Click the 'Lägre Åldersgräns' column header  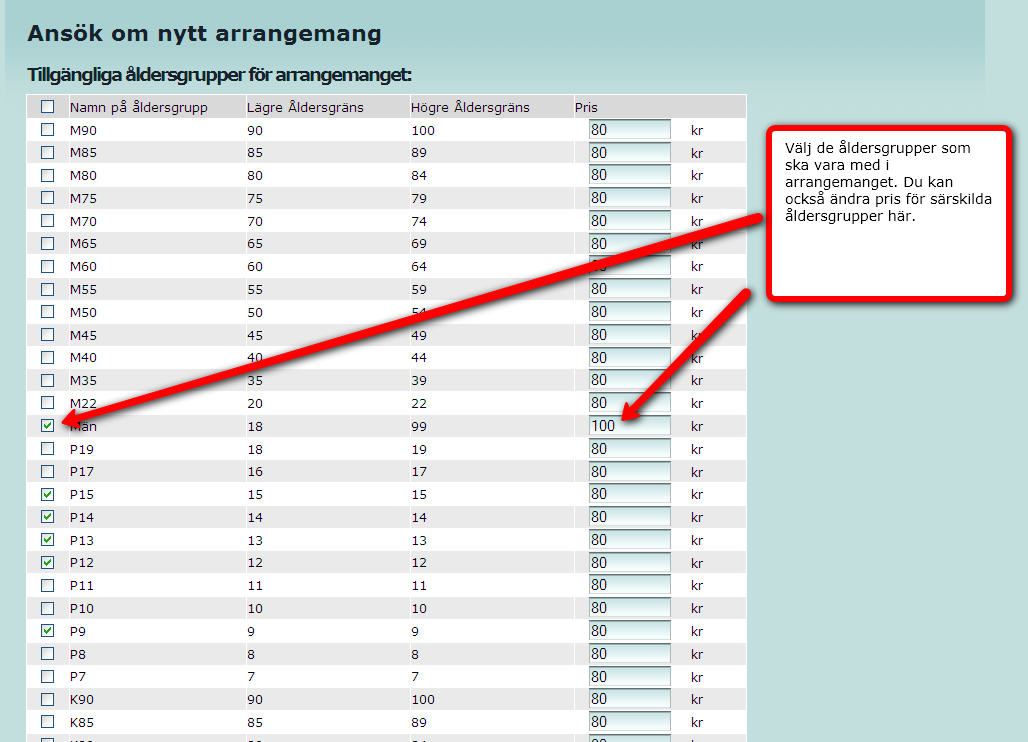click(306, 107)
